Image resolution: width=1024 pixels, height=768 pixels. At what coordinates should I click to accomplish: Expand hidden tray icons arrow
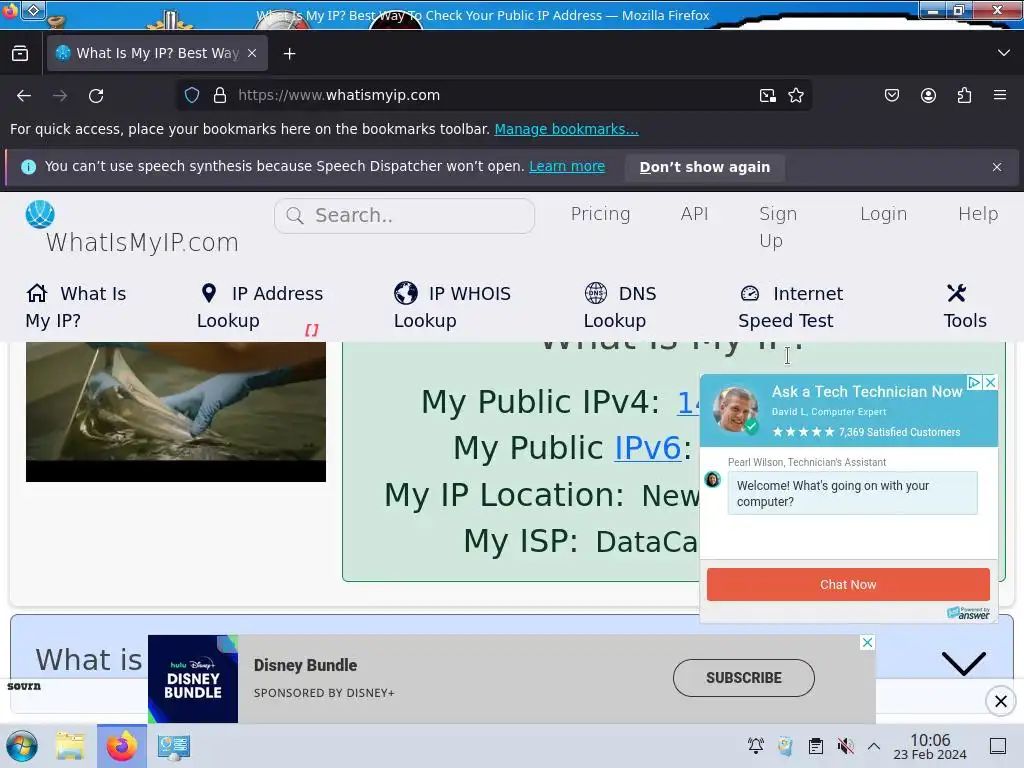874,746
